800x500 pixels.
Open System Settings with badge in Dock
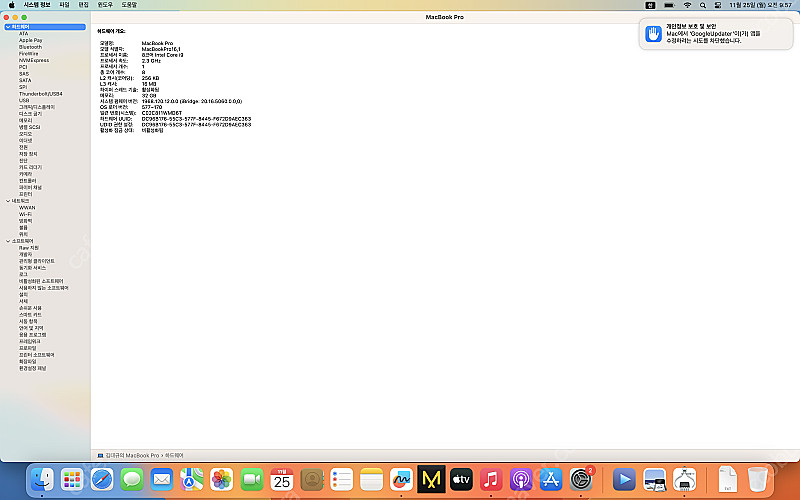coord(581,480)
